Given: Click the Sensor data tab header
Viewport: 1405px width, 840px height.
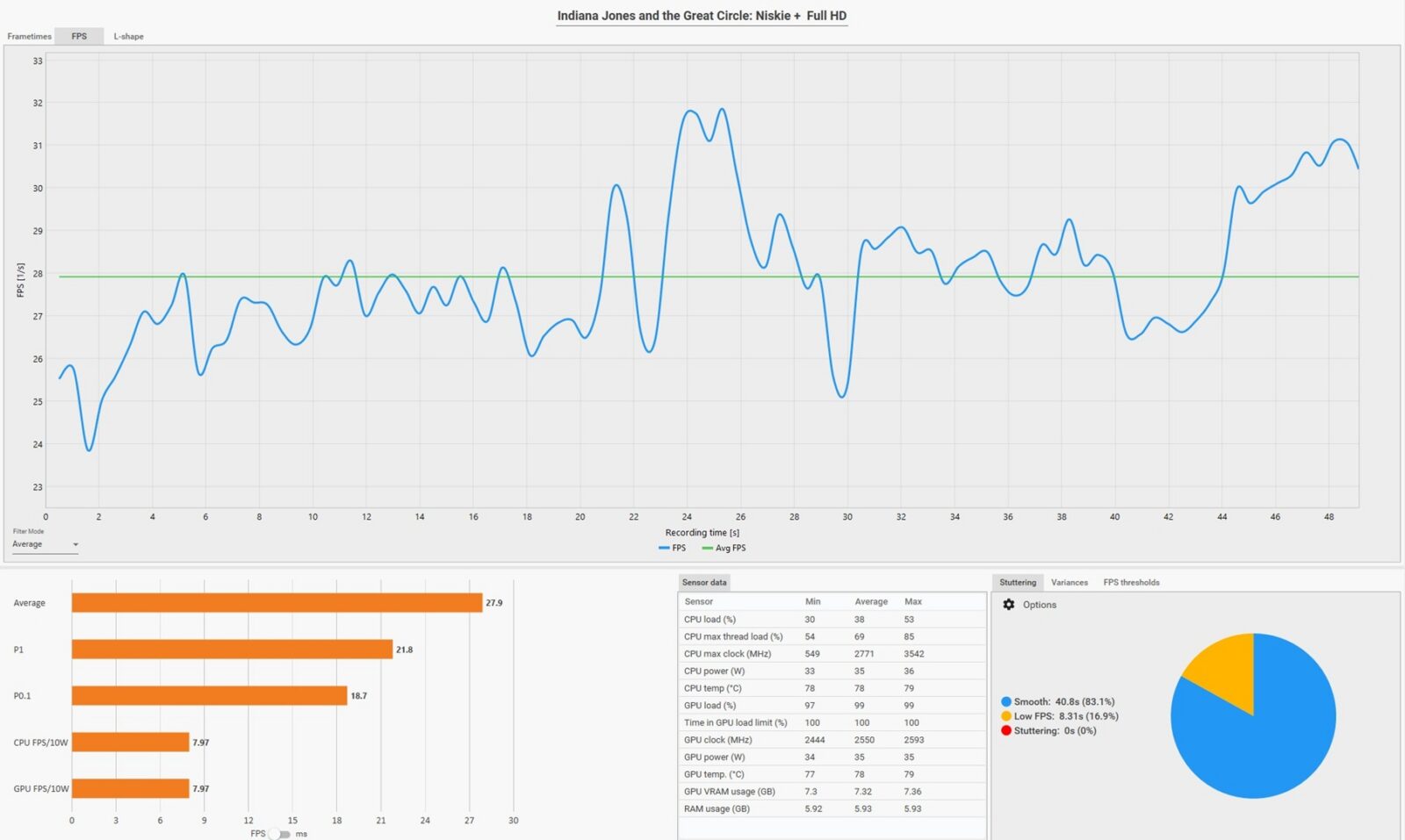Looking at the screenshot, I should (x=704, y=583).
